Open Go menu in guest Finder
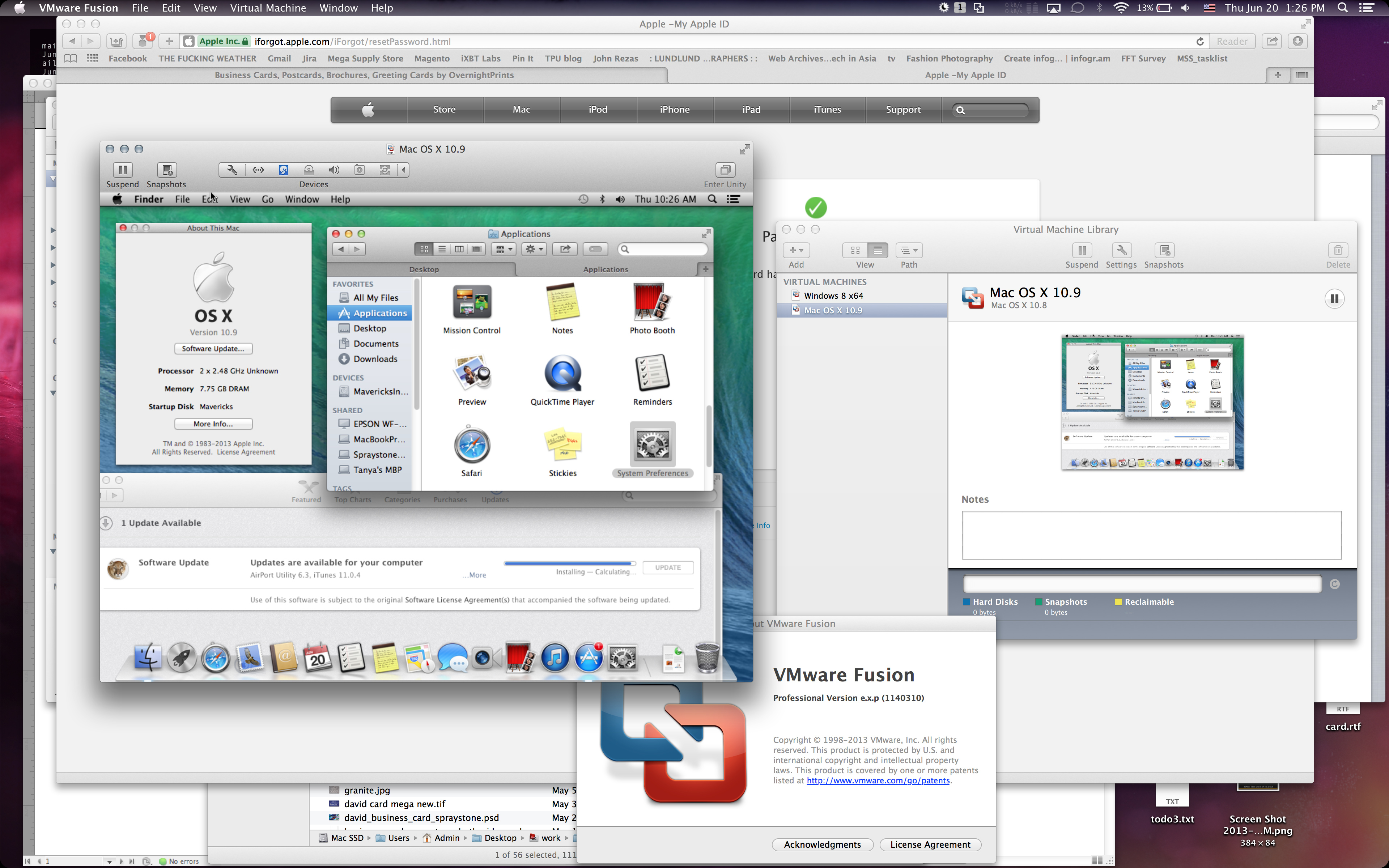This screenshot has width=1389, height=868. coord(267,199)
